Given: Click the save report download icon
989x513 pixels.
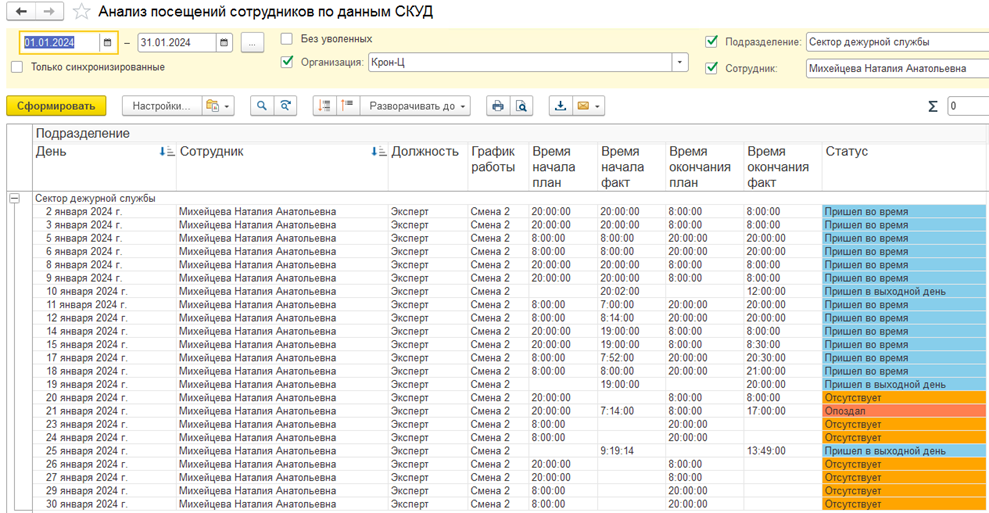Looking at the screenshot, I should (x=560, y=106).
